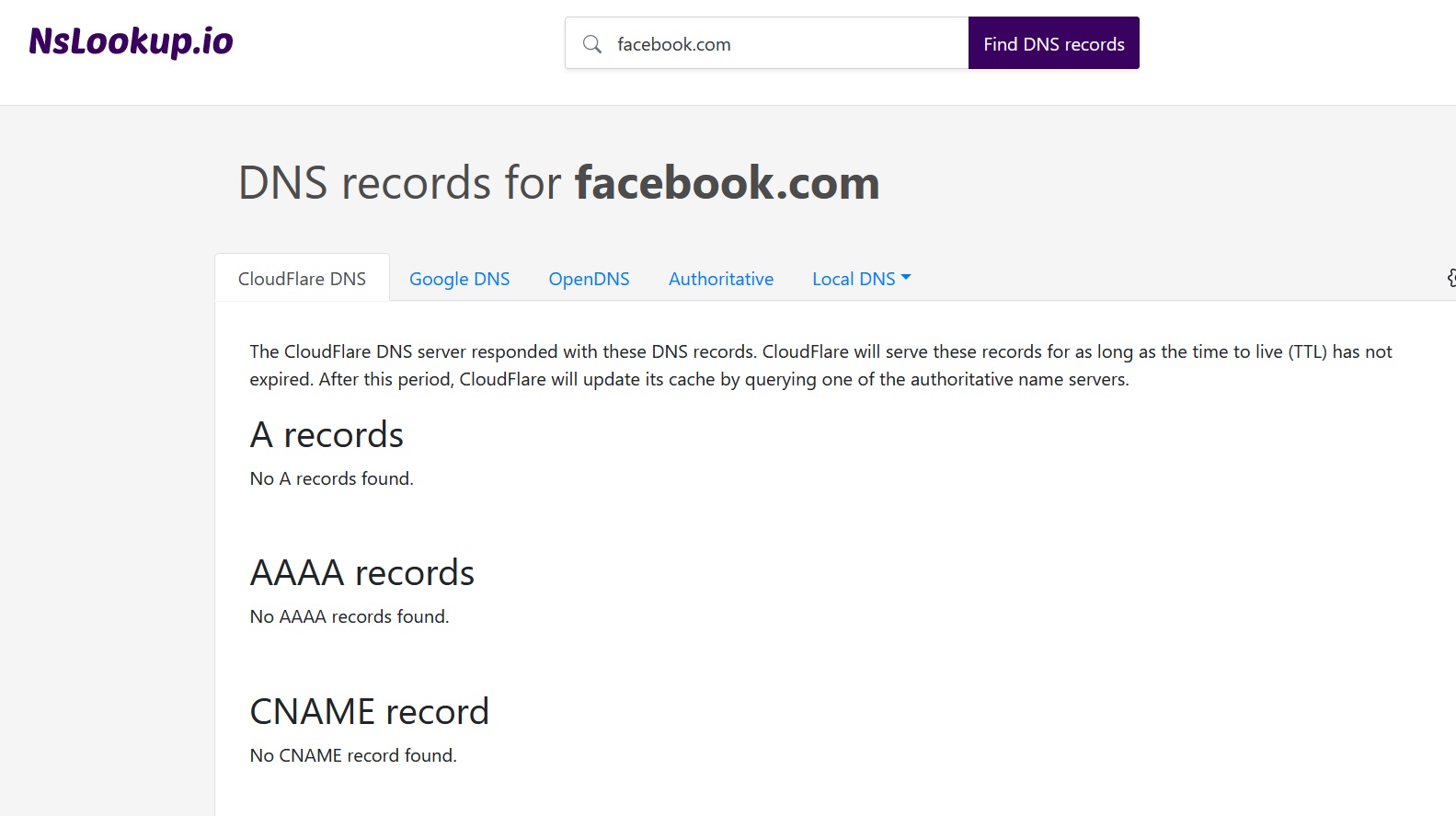1456x816 pixels.
Task: Select the CloudFlare DNS tab
Action: point(302,278)
